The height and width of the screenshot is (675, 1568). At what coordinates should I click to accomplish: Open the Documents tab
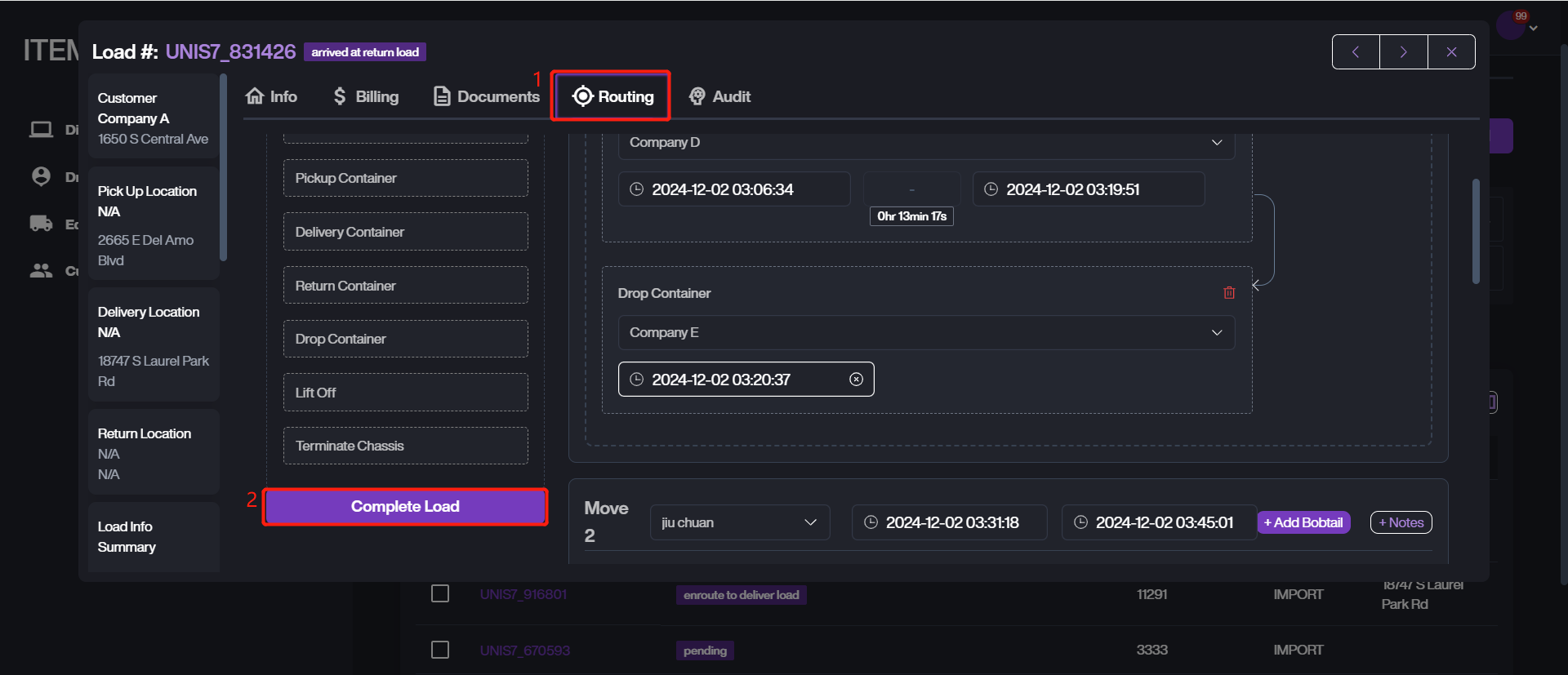(487, 96)
